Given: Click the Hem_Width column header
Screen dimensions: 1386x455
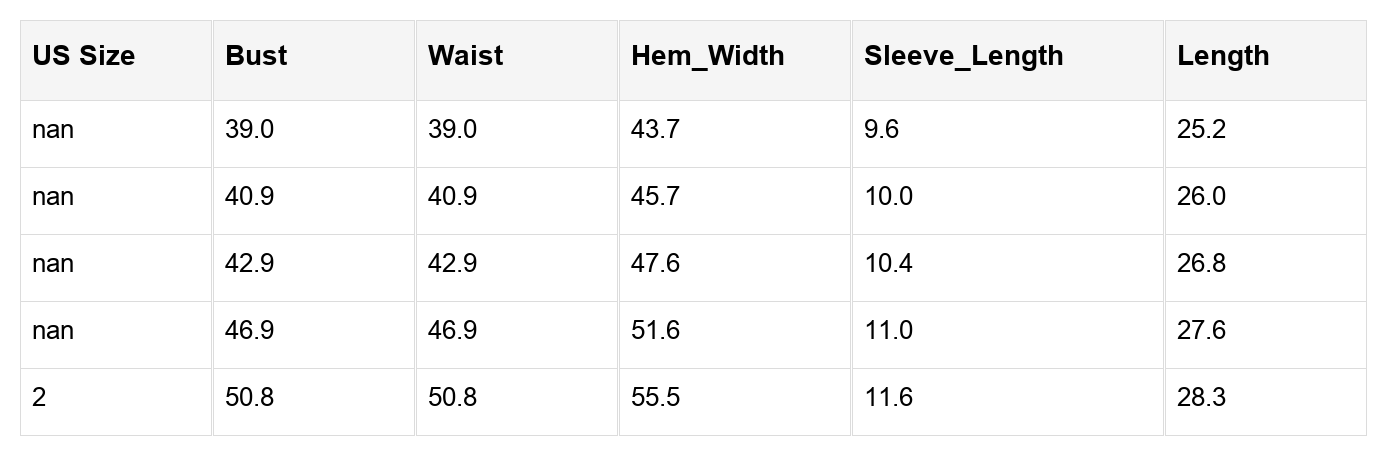Looking at the screenshot, I should pos(707,56).
